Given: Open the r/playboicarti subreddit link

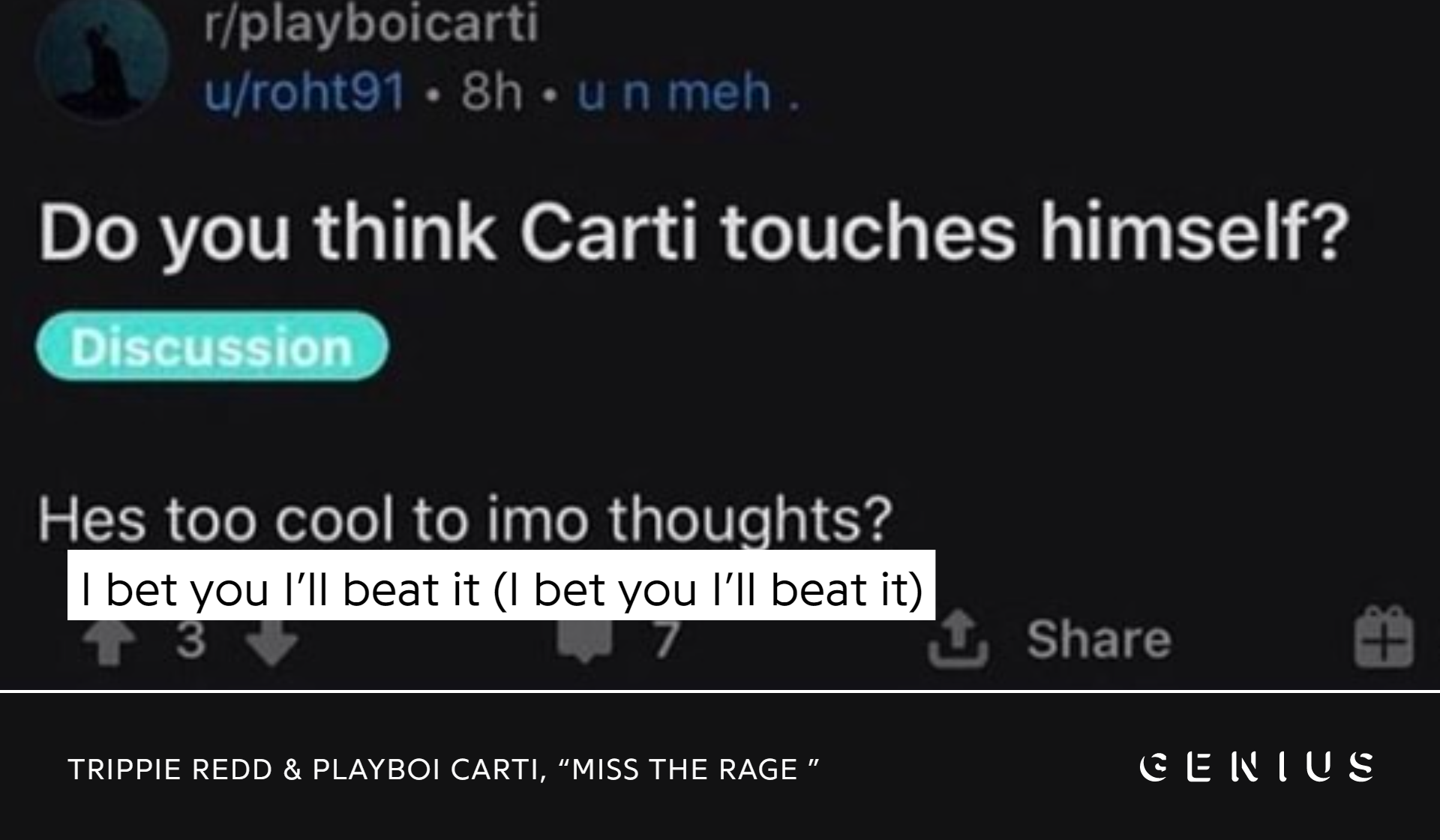Looking at the screenshot, I should (x=371, y=24).
